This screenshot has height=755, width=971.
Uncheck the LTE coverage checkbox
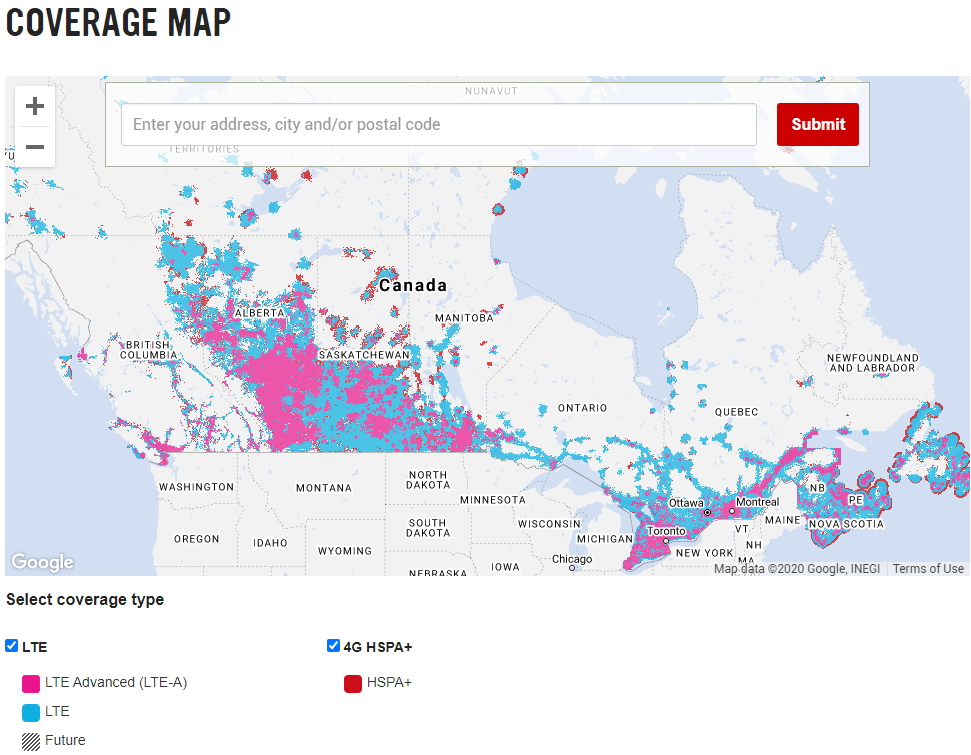[x=12, y=646]
